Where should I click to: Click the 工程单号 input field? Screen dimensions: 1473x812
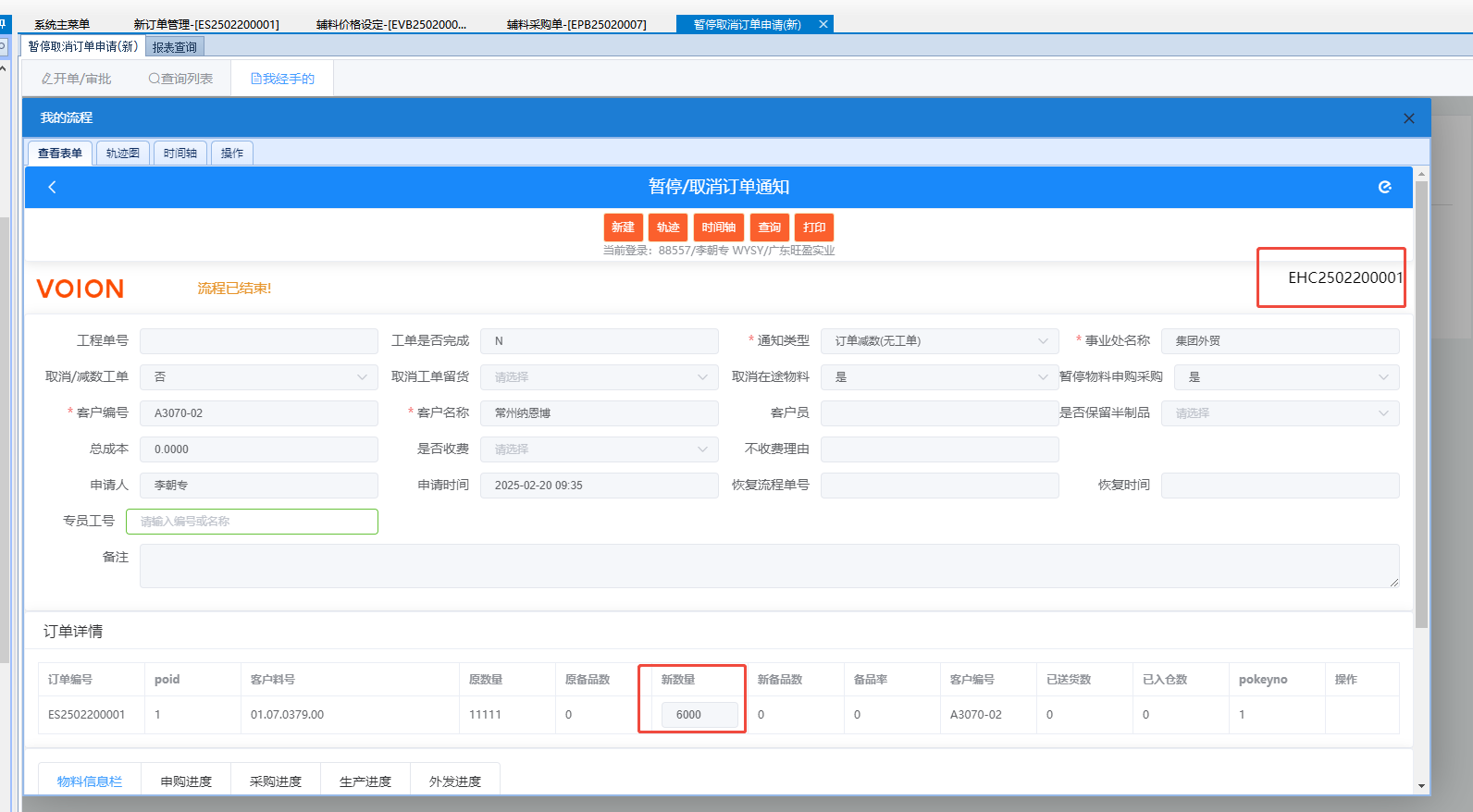click(x=259, y=341)
